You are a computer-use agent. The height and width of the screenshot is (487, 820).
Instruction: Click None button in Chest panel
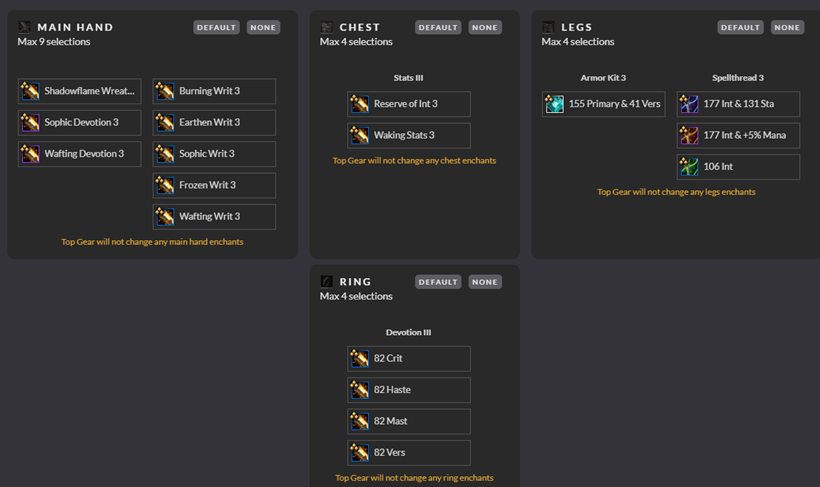click(485, 27)
